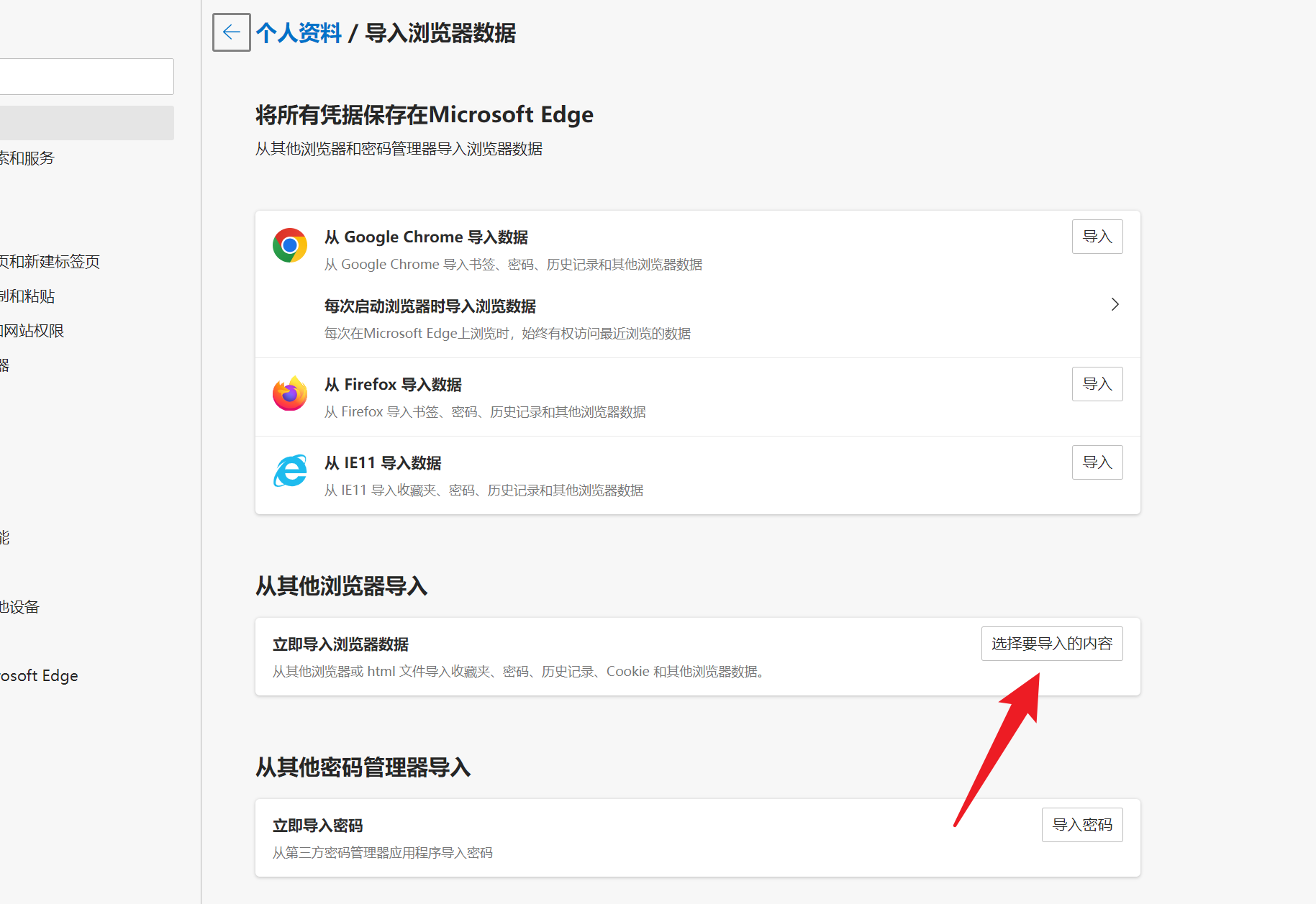Viewport: 1316px width, 904px height.
Task: Open sidebar item ending in 和新建标签页
Action: [x=50, y=262]
